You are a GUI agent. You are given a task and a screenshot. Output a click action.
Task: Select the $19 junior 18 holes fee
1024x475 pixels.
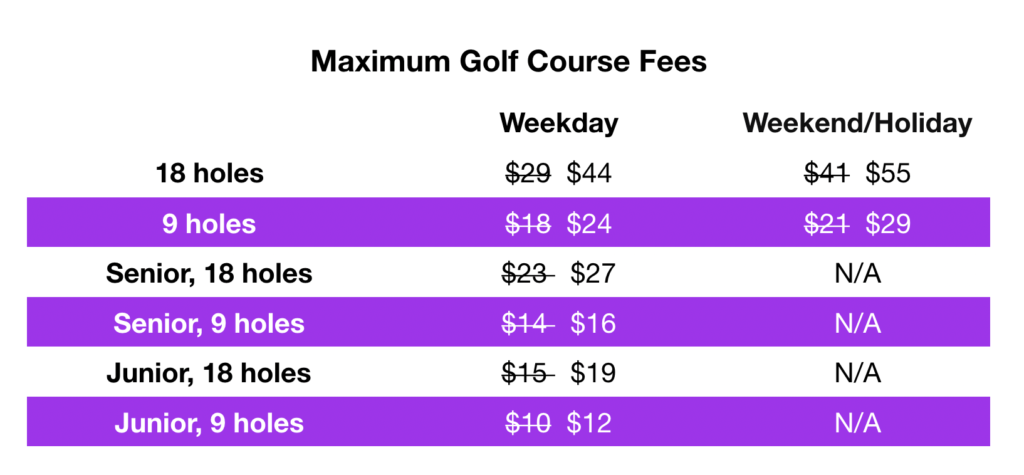(593, 373)
